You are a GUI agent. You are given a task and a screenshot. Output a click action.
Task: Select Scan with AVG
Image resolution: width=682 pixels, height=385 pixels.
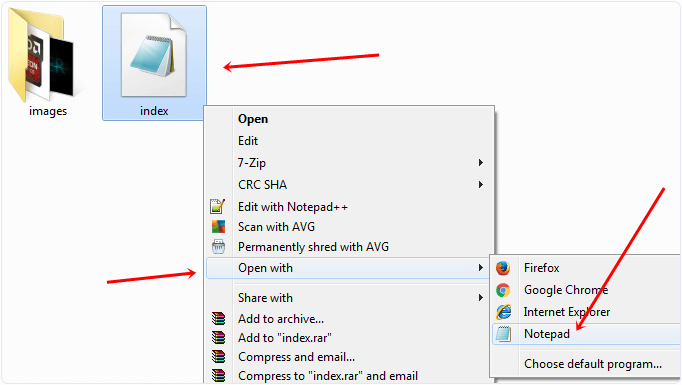point(276,227)
